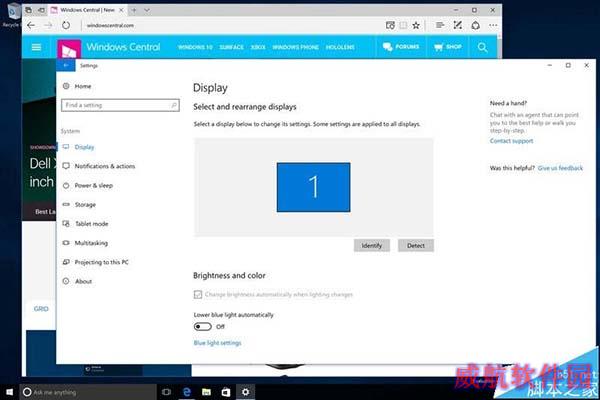
Task: Click Cortana Ask me anything box
Action: [88, 392]
